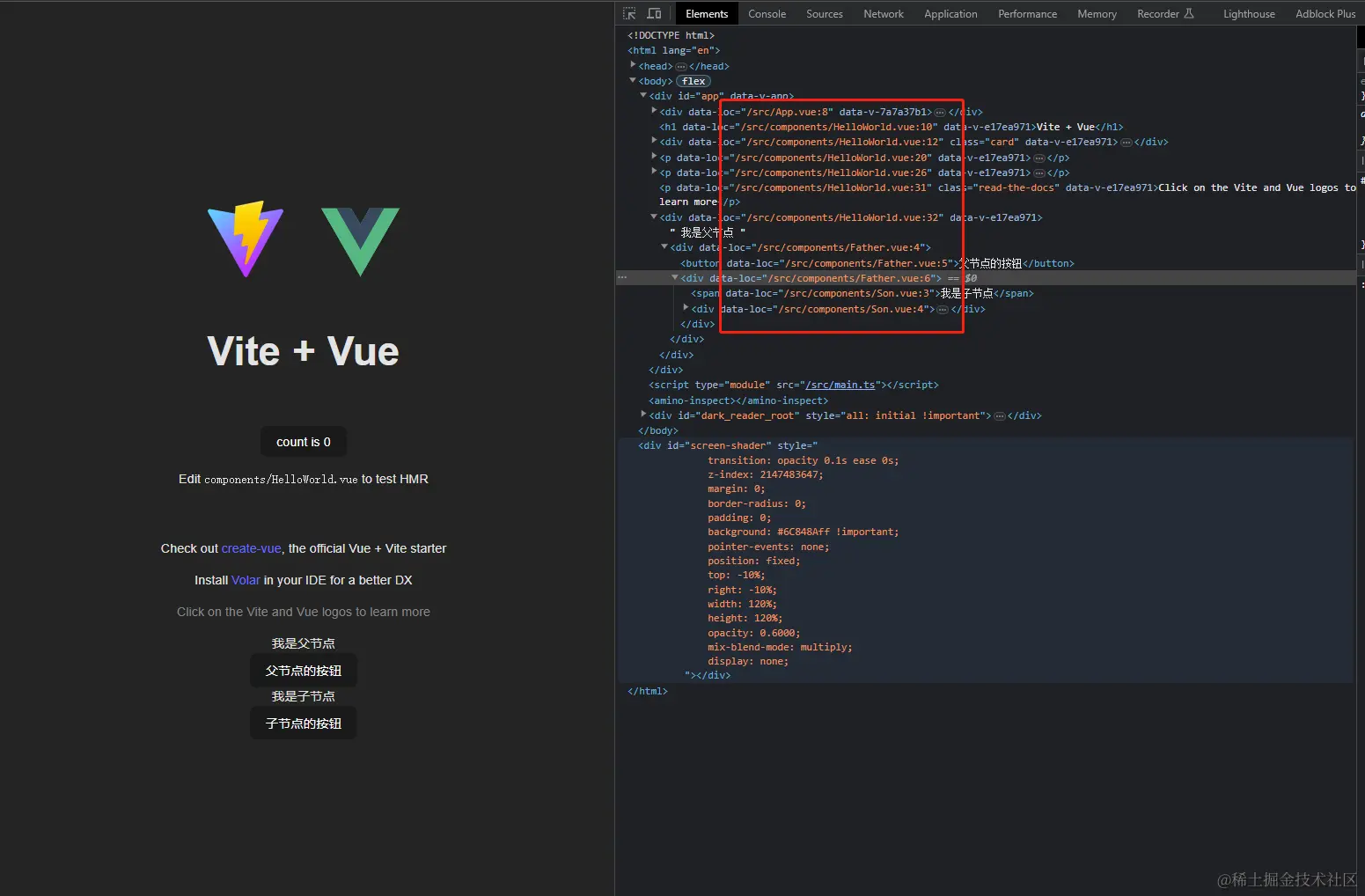Click the Vite logo image
The height and width of the screenshot is (896, 1365).
coord(246,239)
